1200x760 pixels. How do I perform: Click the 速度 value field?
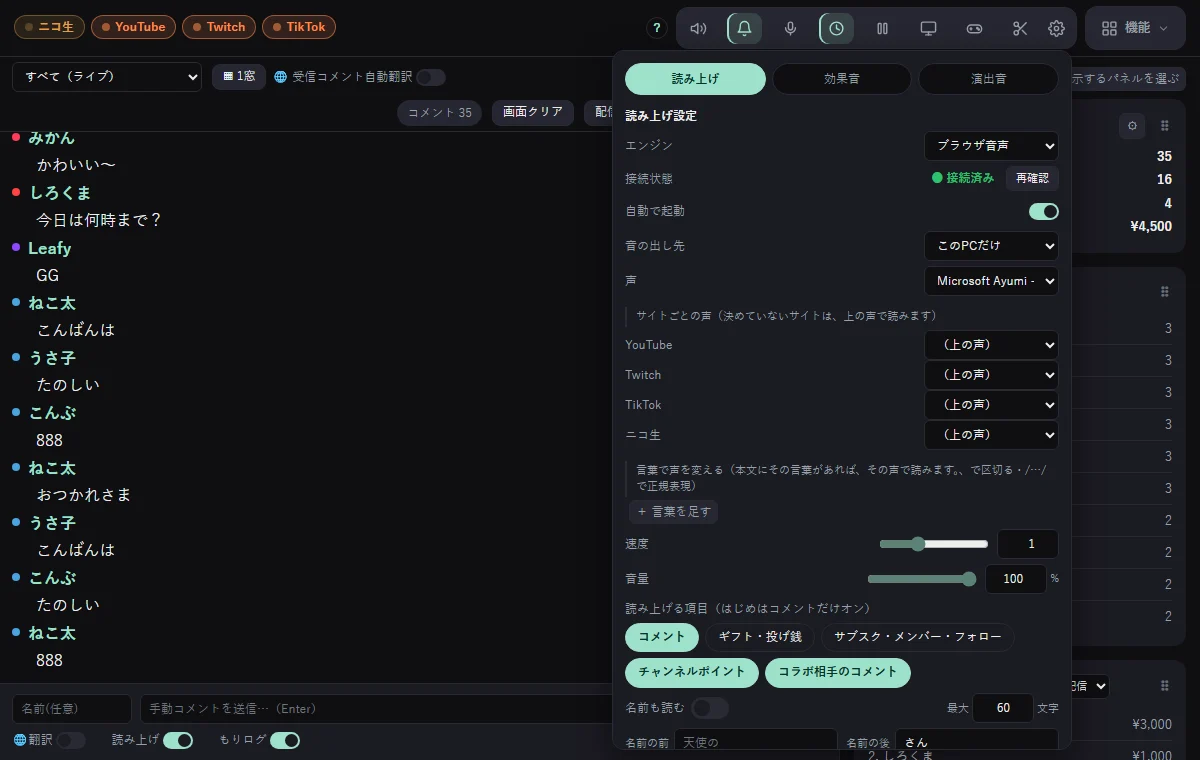coord(1028,544)
